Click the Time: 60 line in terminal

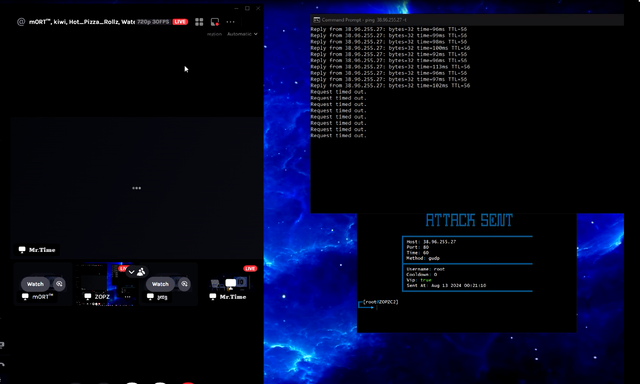pos(418,253)
